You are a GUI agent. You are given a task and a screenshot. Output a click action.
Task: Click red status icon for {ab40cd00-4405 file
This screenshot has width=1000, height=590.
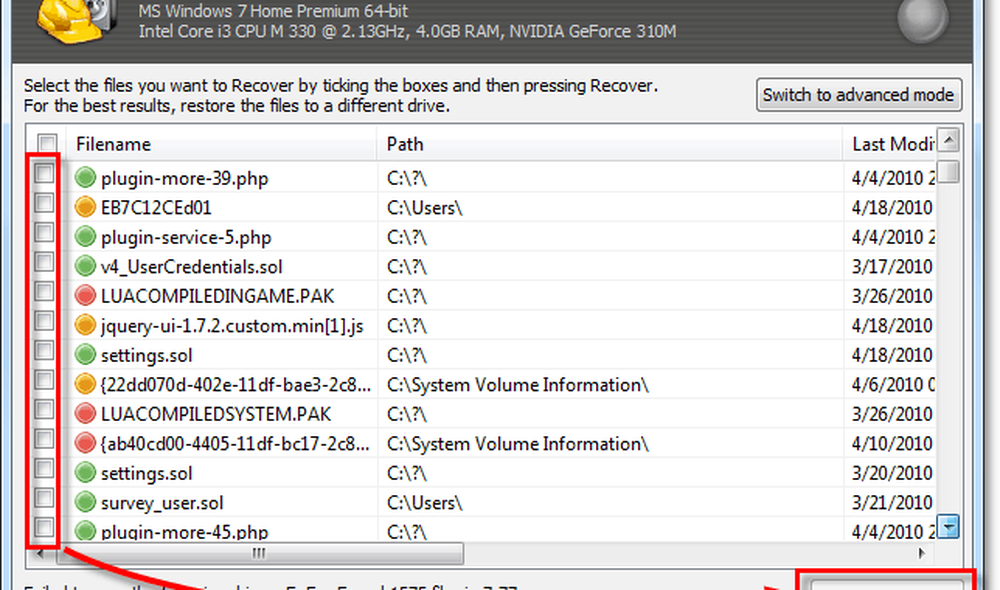[85, 443]
